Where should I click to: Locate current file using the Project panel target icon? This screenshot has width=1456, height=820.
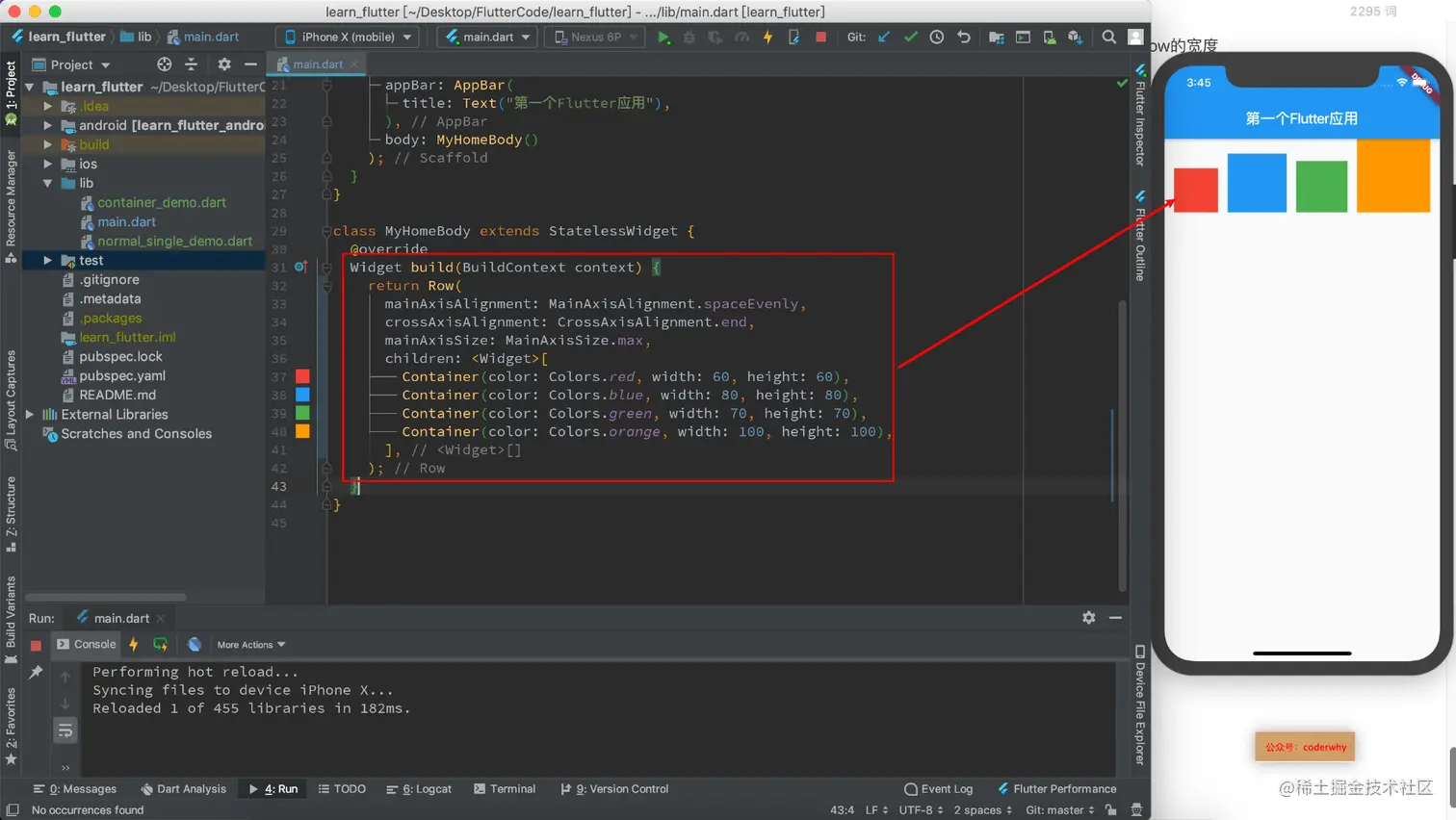(x=165, y=64)
